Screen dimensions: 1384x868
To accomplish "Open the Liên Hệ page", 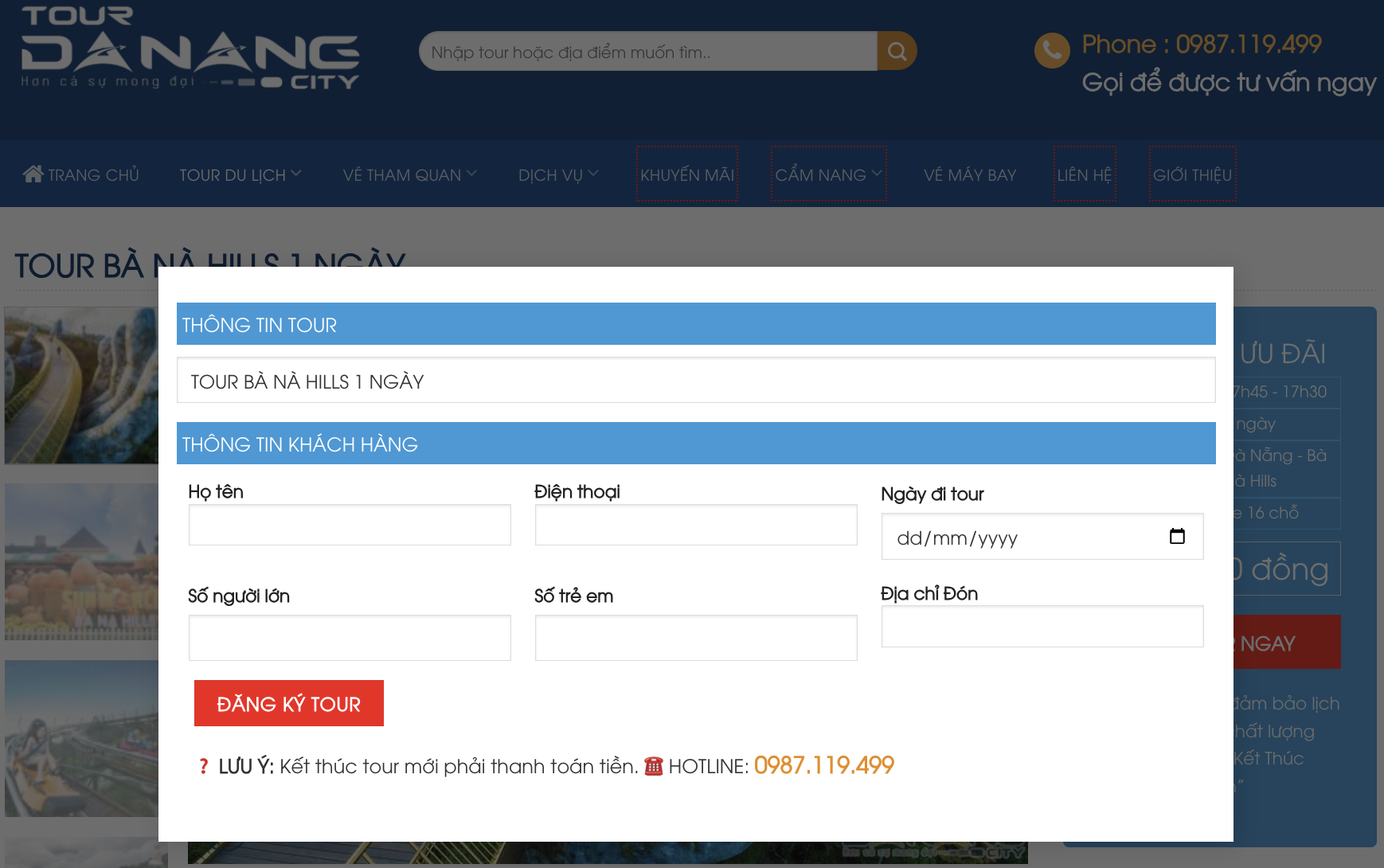I will pyautogui.click(x=1084, y=174).
